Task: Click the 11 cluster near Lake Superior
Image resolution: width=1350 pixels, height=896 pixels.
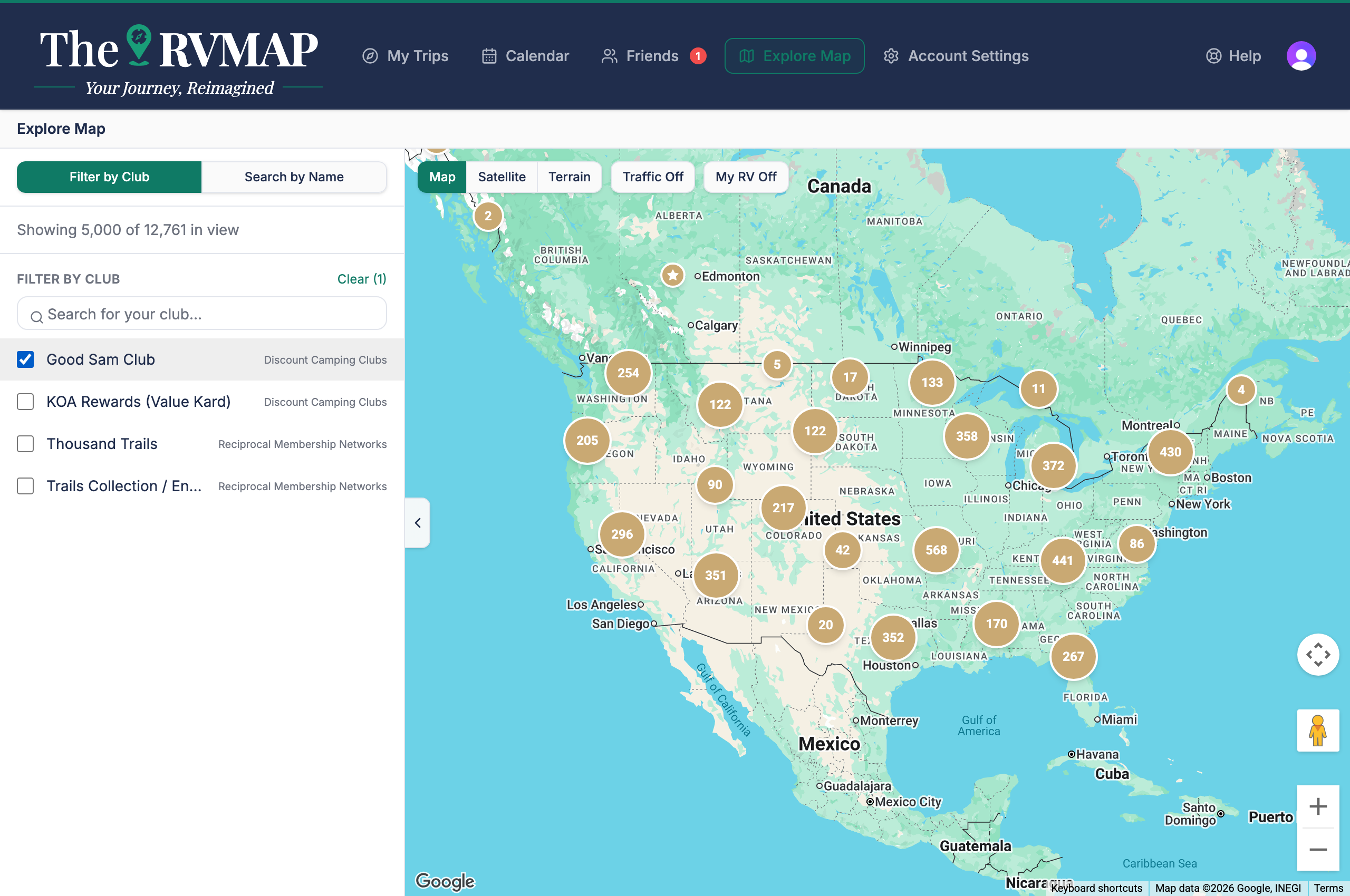Action: coord(1038,388)
